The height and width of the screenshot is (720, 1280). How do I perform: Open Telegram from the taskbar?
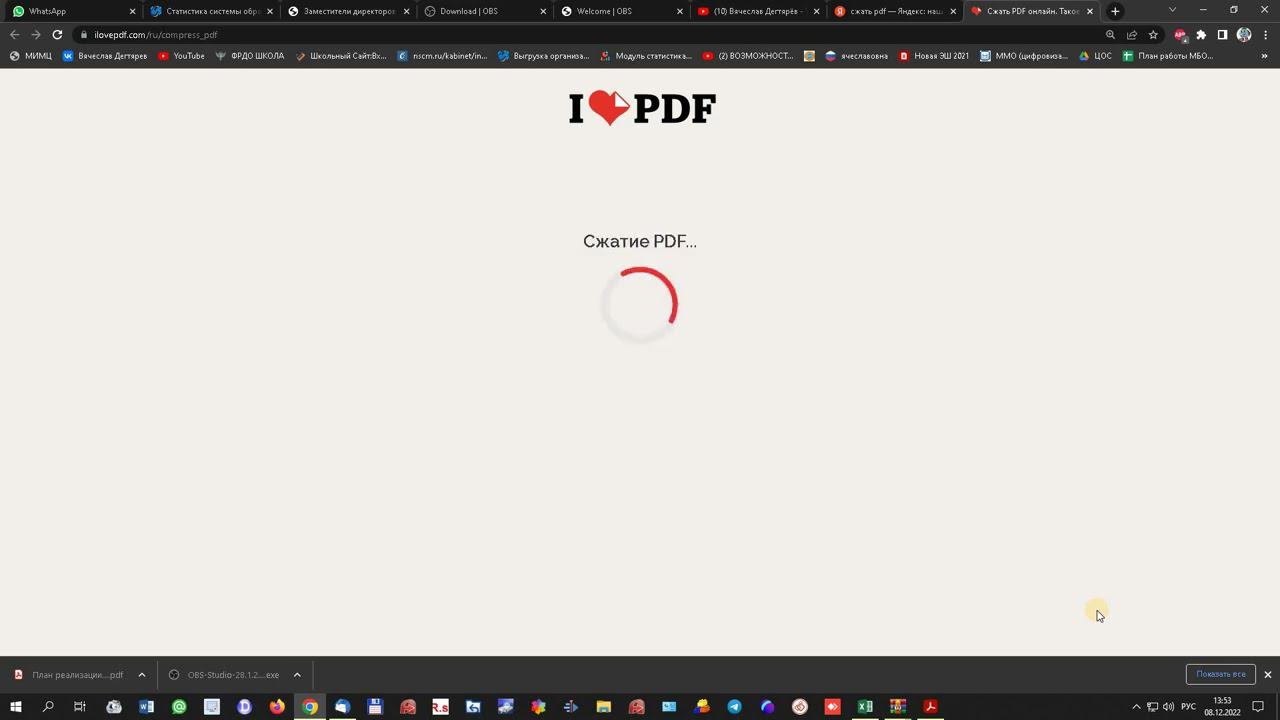[734, 707]
